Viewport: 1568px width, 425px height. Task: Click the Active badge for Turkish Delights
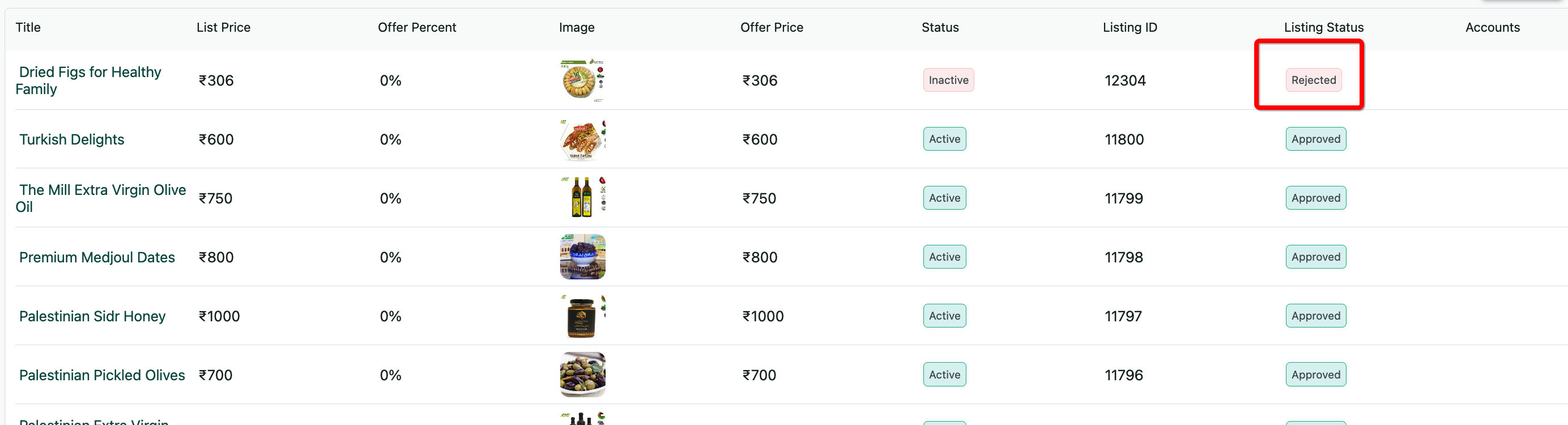click(x=944, y=139)
